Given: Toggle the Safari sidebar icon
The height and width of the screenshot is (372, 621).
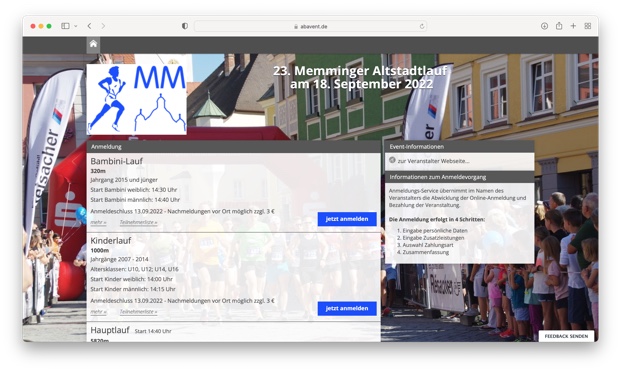Looking at the screenshot, I should tap(65, 26).
